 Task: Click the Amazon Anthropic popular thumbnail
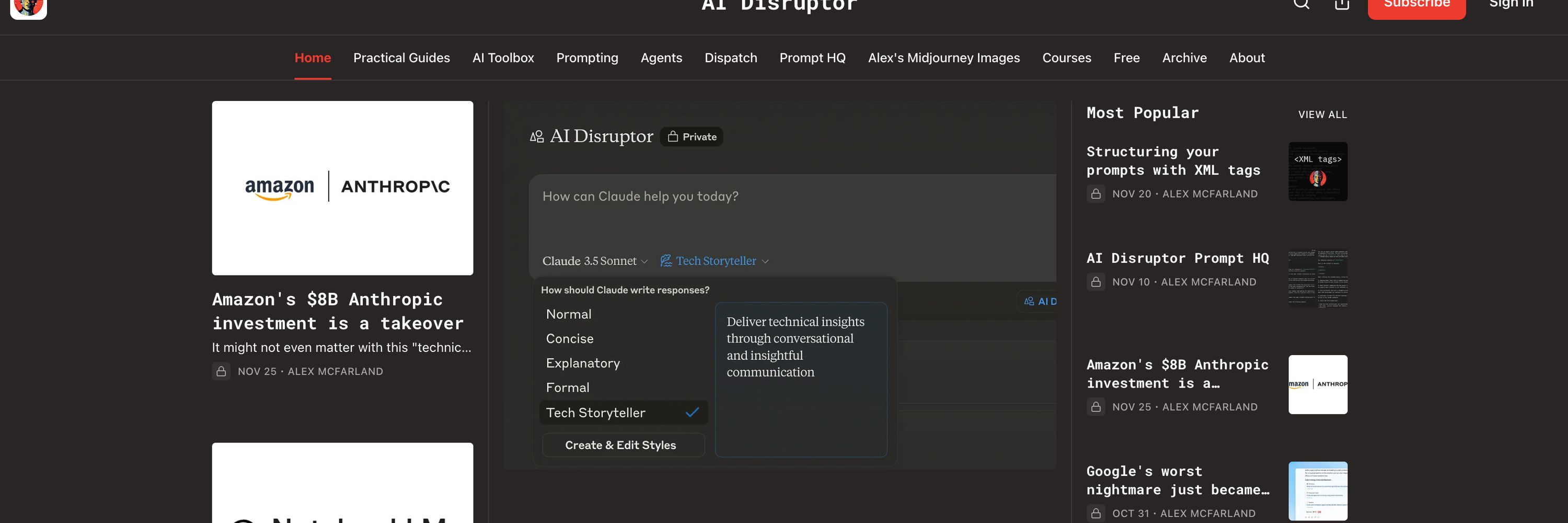coord(1318,385)
